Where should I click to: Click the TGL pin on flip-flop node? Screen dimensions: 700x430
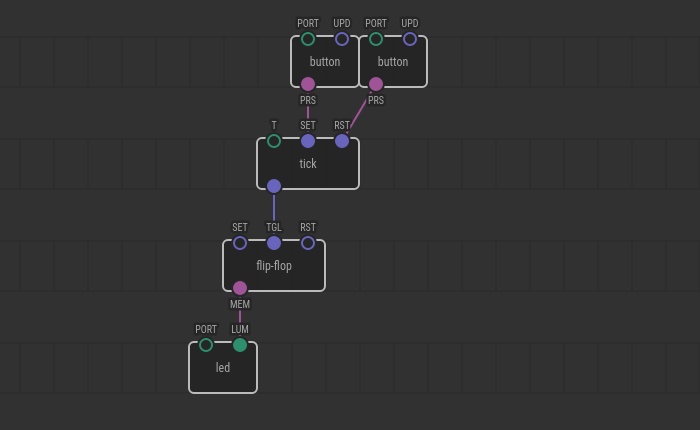[x=274, y=243]
